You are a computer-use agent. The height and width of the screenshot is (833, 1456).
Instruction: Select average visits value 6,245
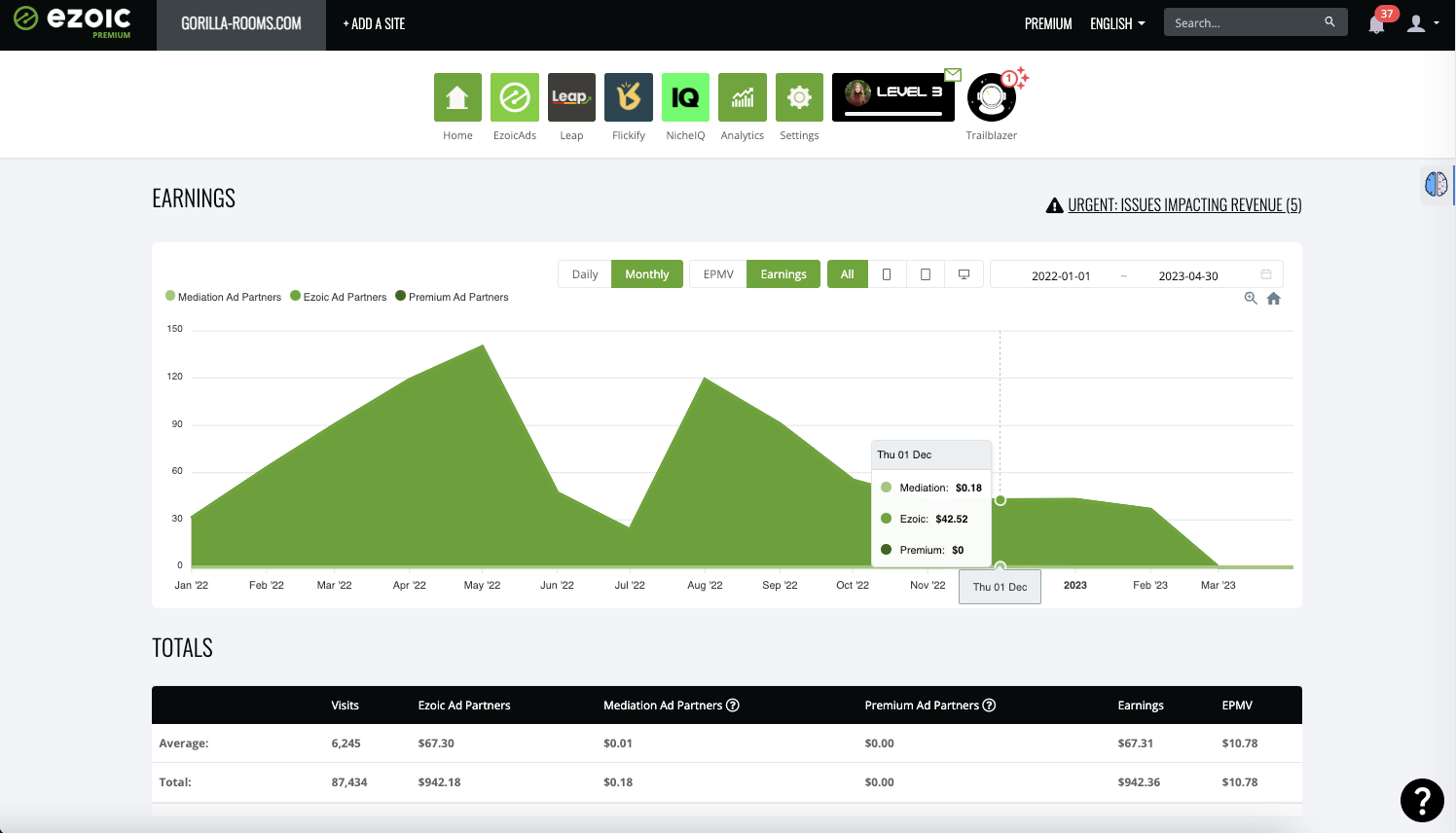tap(346, 743)
